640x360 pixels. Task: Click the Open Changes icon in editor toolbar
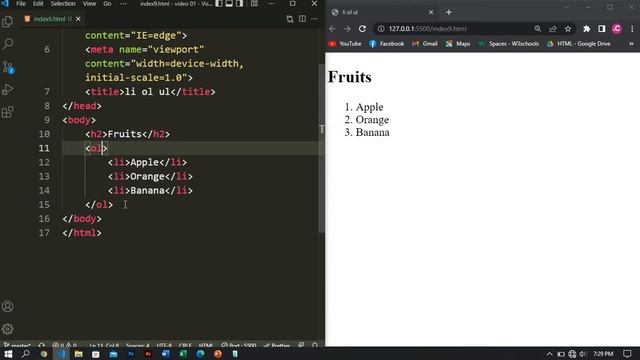pyautogui.click(x=289, y=19)
